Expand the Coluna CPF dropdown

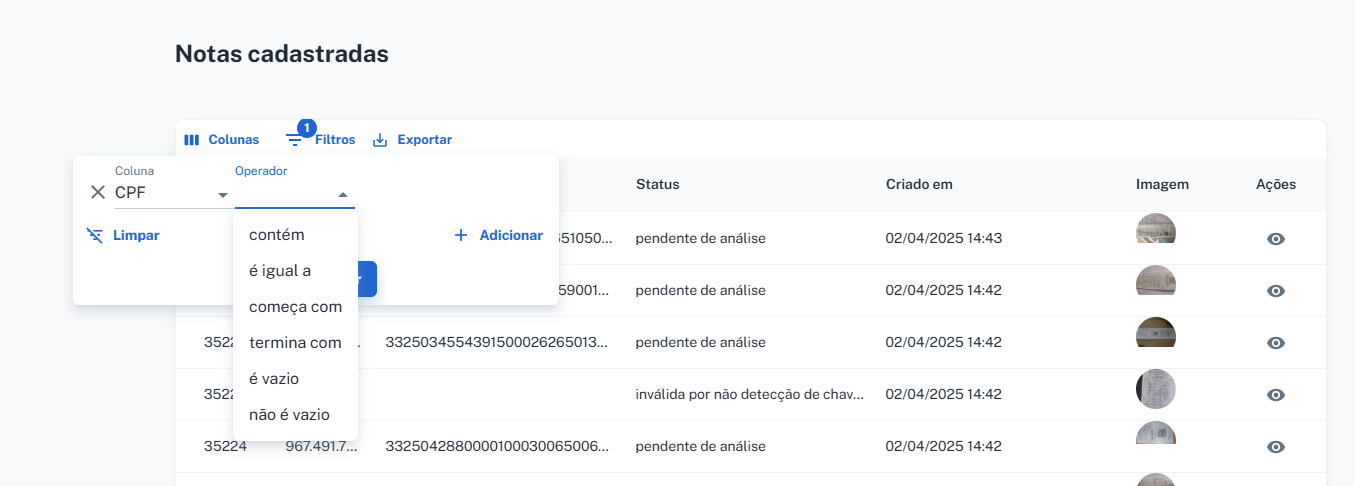(223, 194)
